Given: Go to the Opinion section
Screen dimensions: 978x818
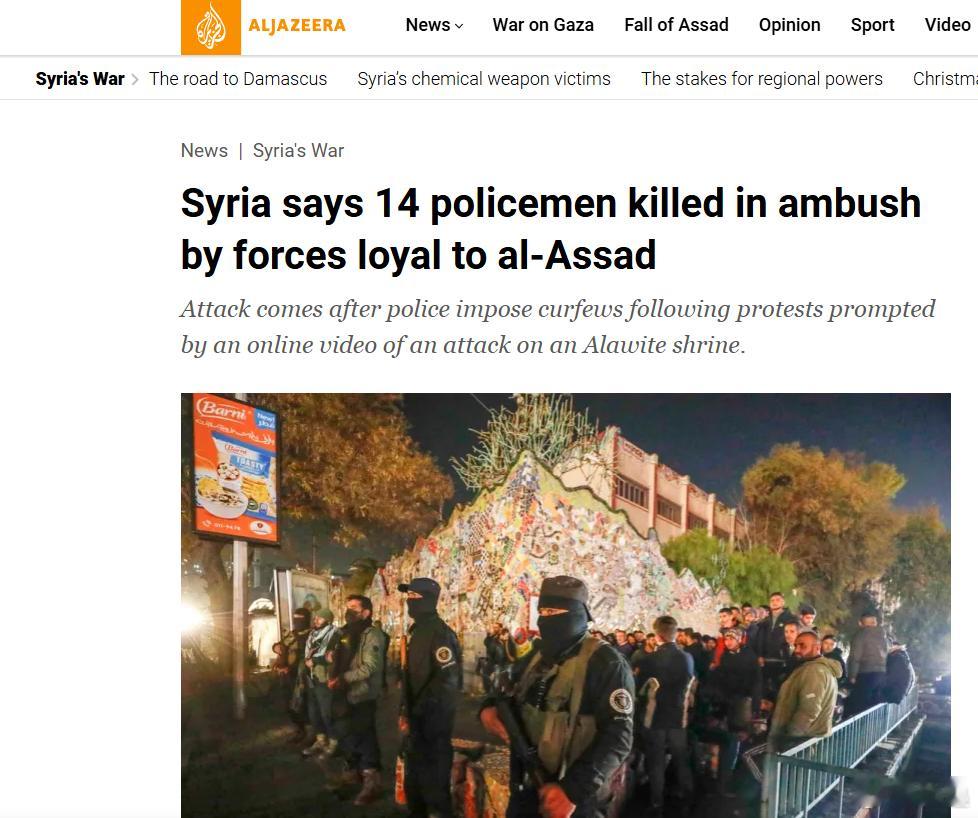Looking at the screenshot, I should (789, 25).
